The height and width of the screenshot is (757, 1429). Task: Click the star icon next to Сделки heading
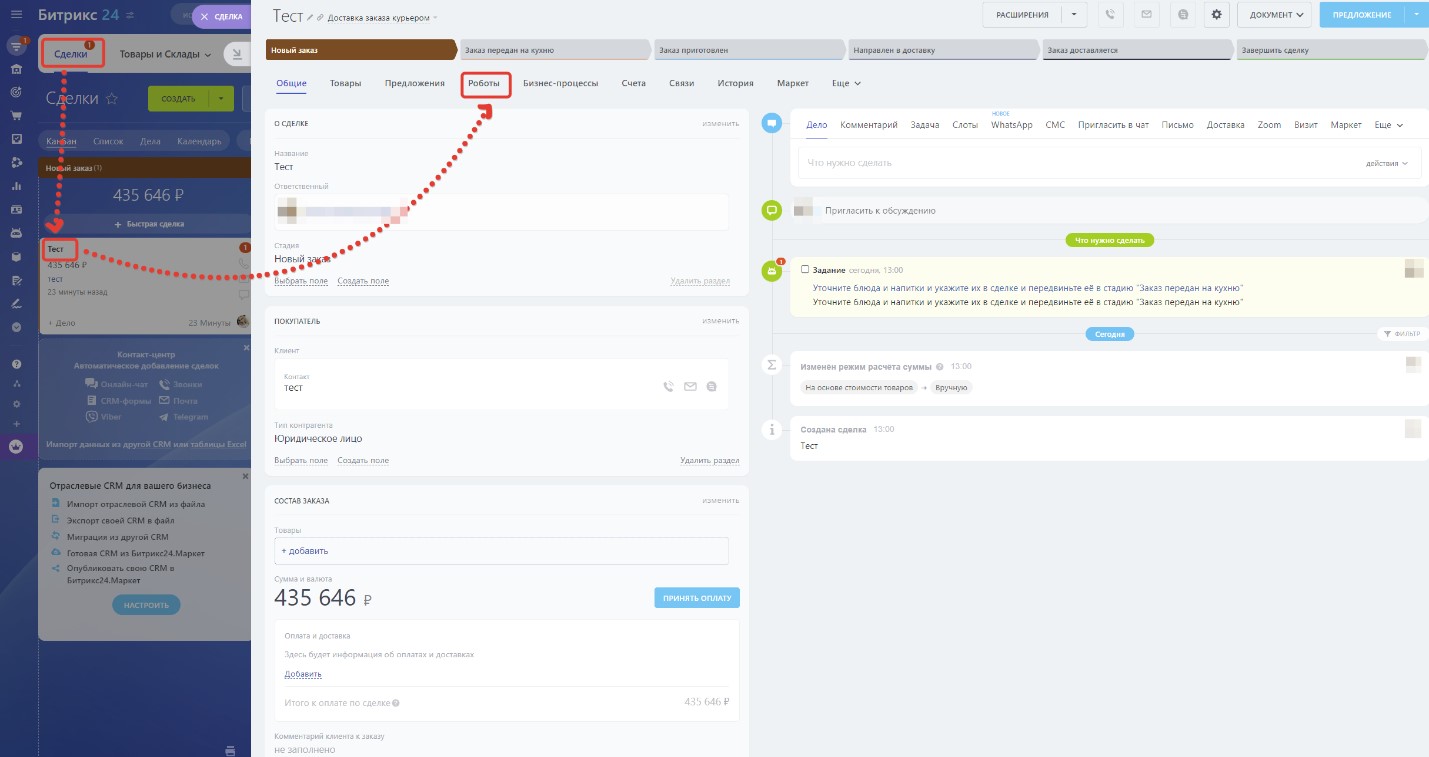(112, 99)
